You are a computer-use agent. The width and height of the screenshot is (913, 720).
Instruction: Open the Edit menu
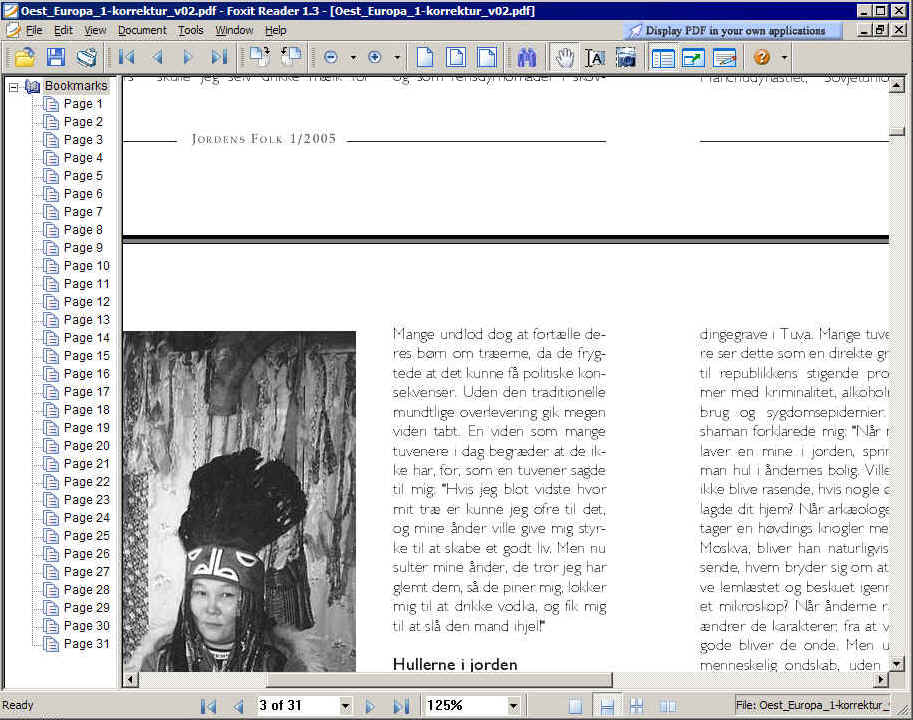[x=63, y=30]
